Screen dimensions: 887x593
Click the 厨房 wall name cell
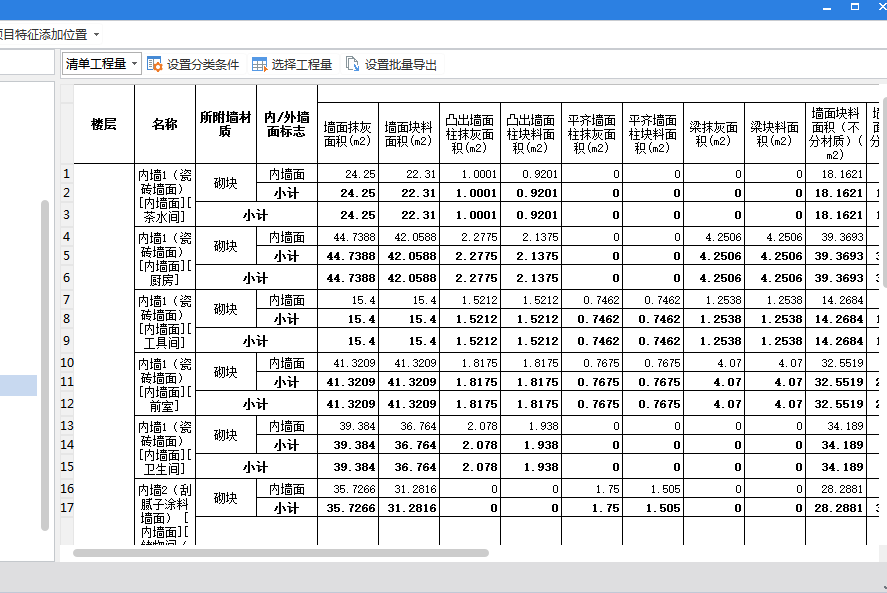coord(165,259)
